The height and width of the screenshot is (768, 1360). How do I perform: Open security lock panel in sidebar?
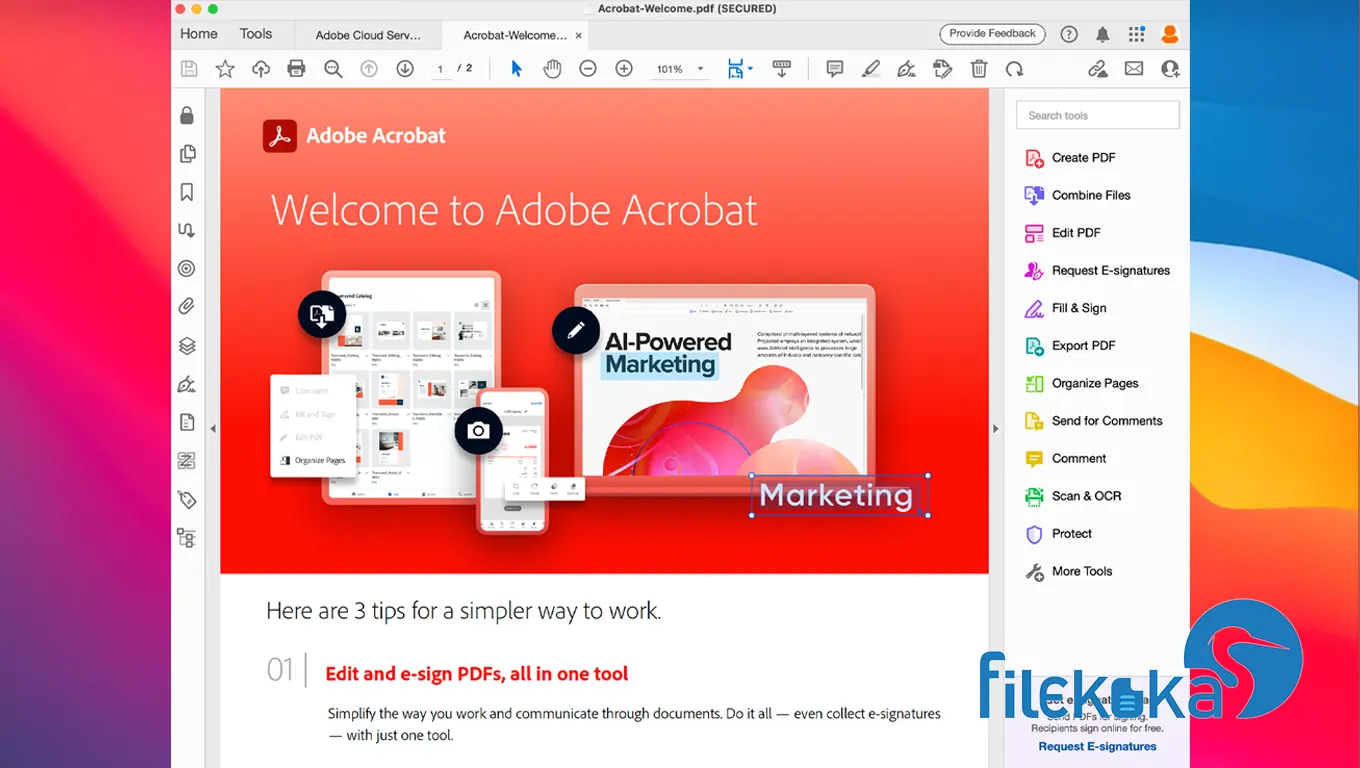pyautogui.click(x=187, y=115)
